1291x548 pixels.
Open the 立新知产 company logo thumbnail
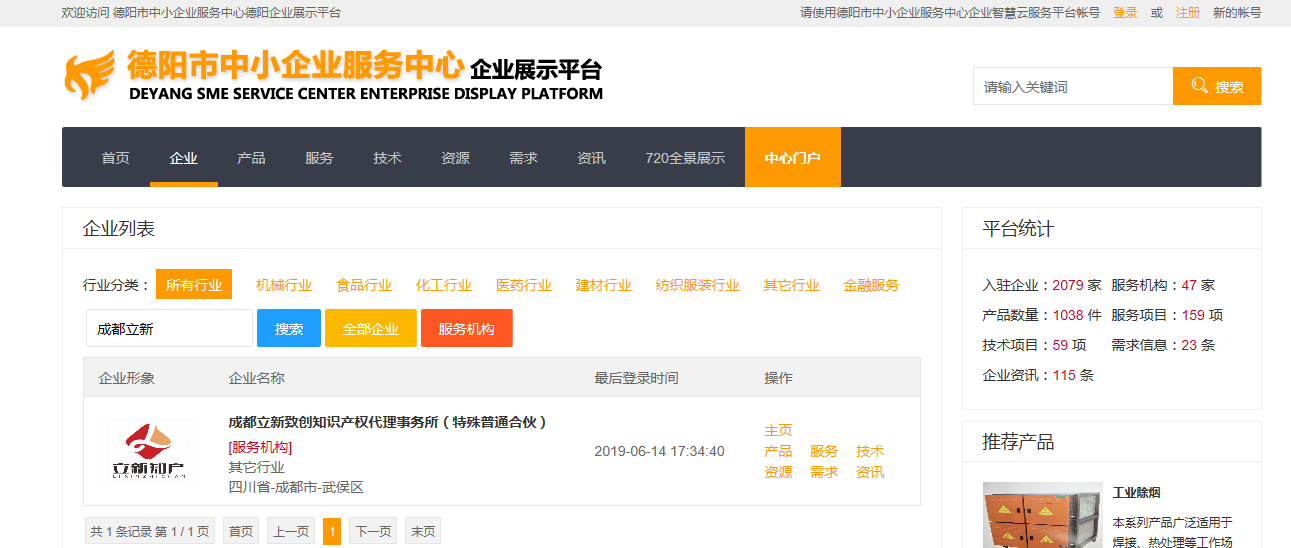(148, 451)
